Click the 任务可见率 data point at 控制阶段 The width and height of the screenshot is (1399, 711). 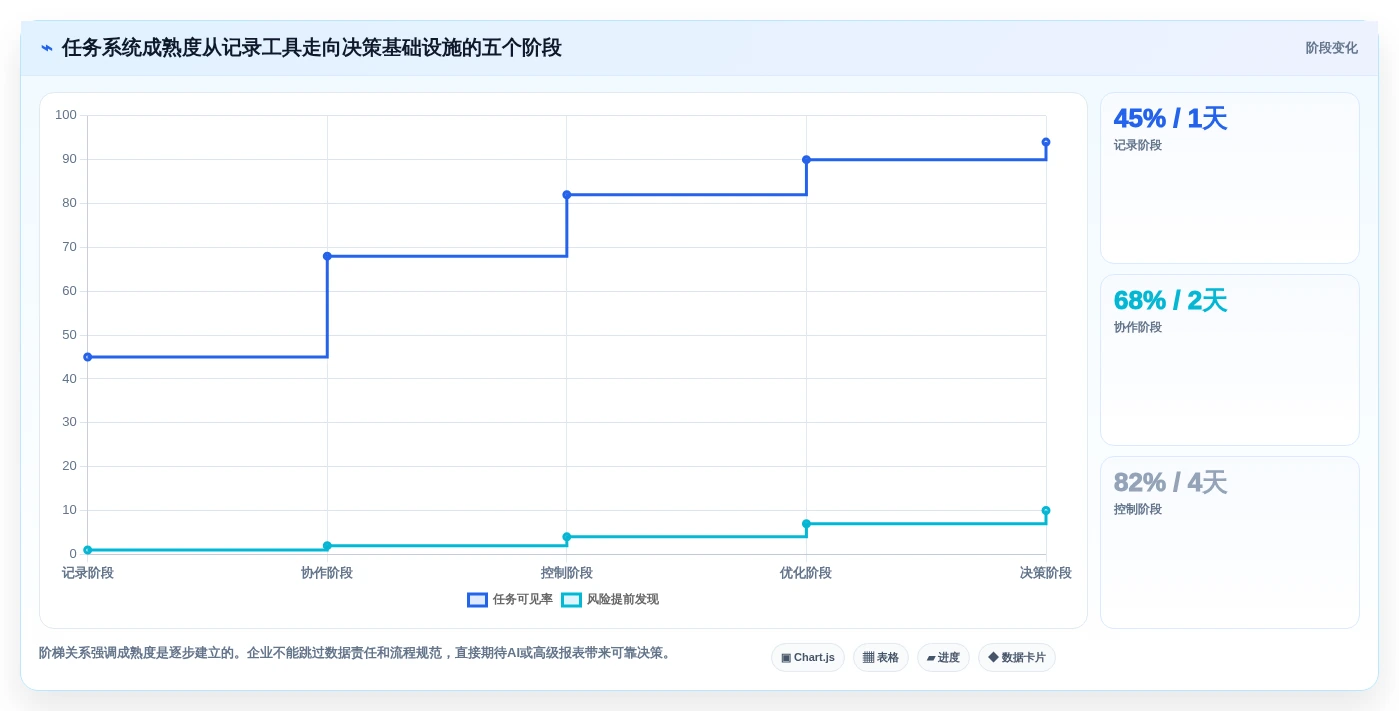point(567,195)
